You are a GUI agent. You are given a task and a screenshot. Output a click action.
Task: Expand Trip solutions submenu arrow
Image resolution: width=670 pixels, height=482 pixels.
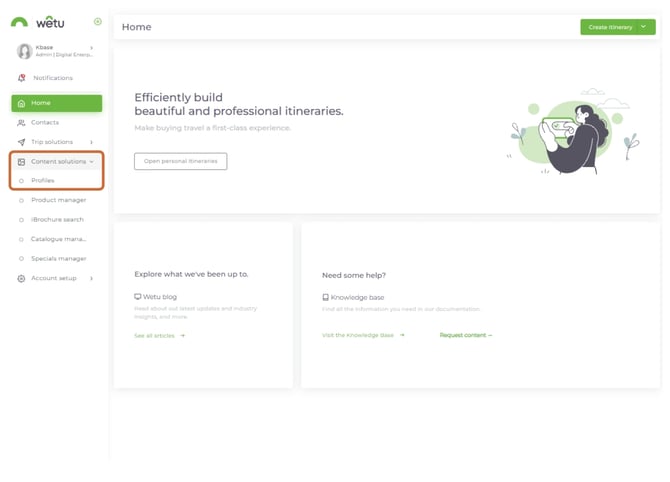pyautogui.click(x=91, y=142)
